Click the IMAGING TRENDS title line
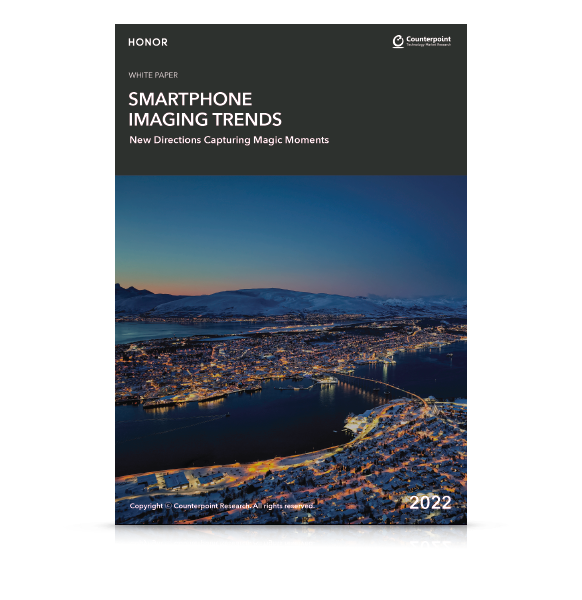582x600 pixels. [205, 119]
